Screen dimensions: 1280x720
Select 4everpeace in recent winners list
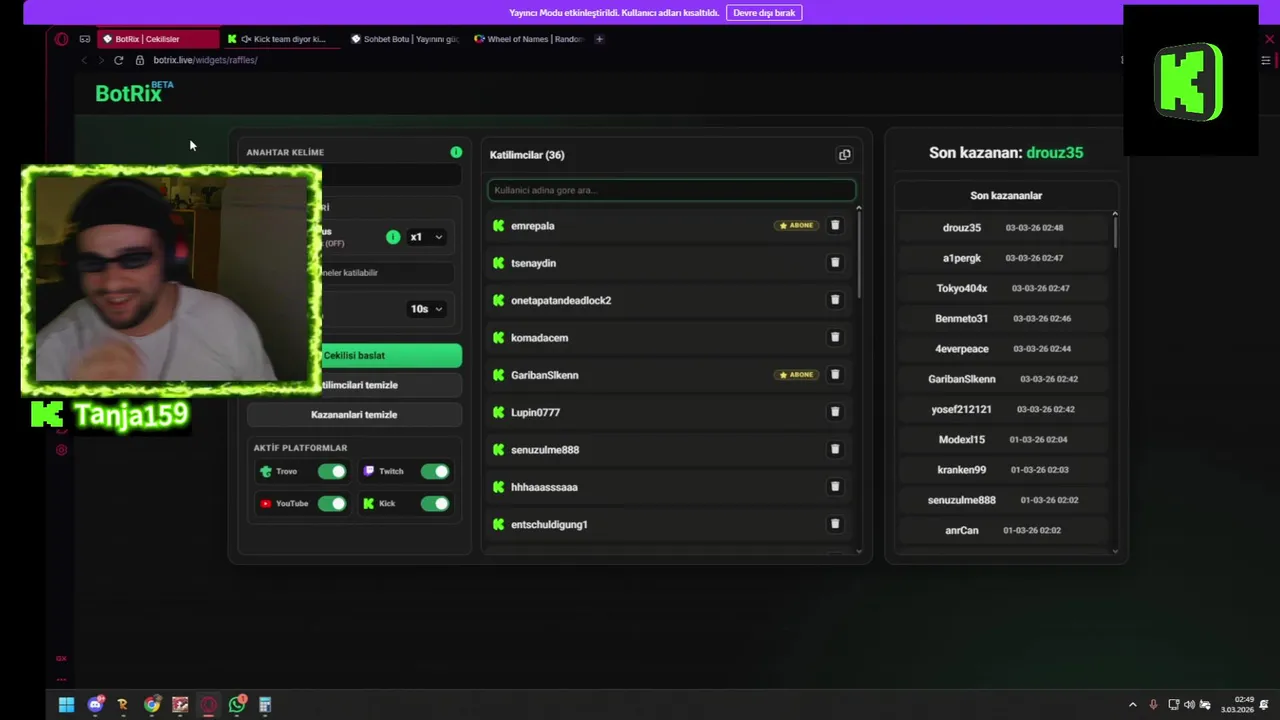click(x=1003, y=349)
